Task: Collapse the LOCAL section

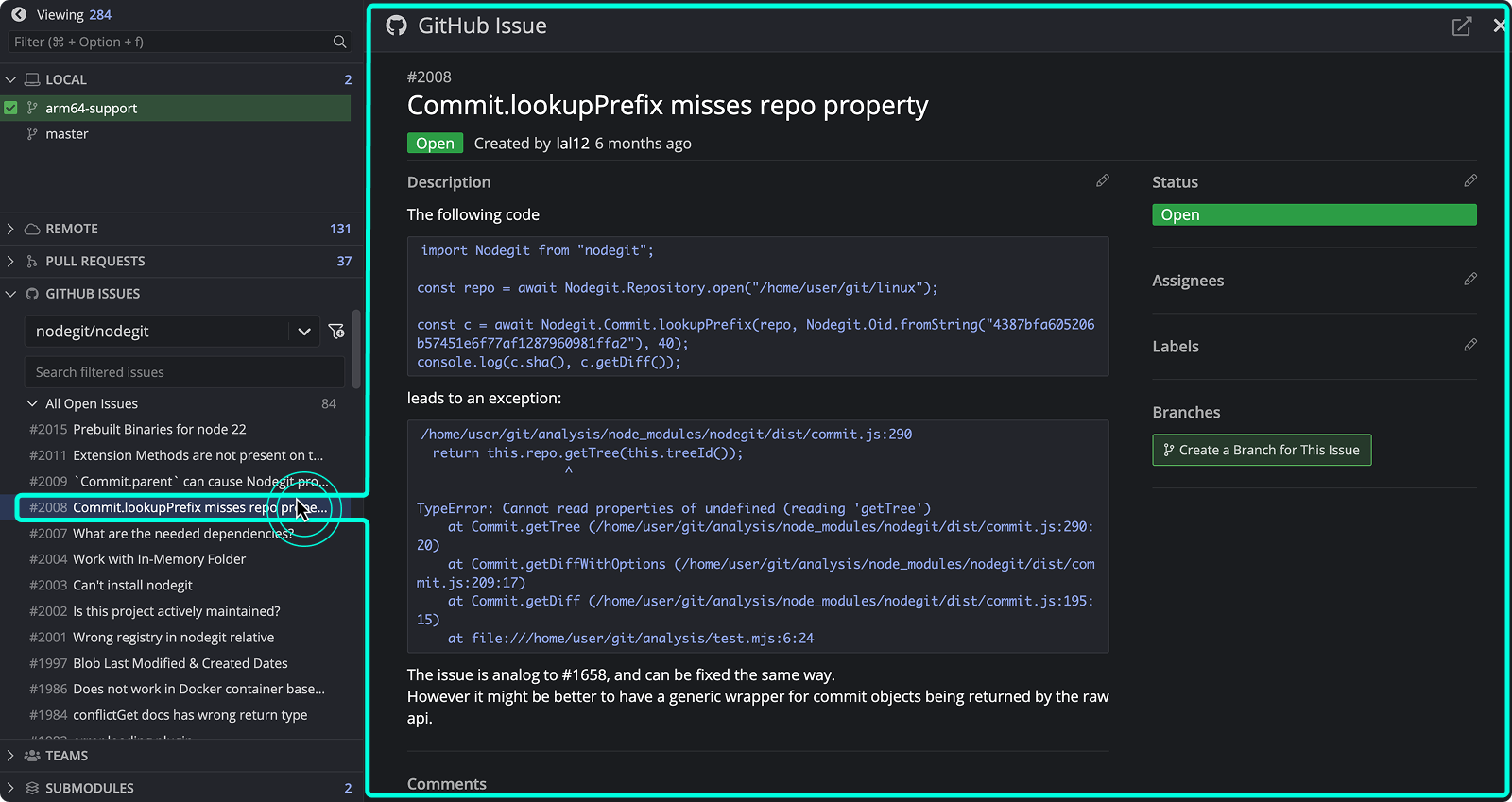Action: tap(10, 79)
